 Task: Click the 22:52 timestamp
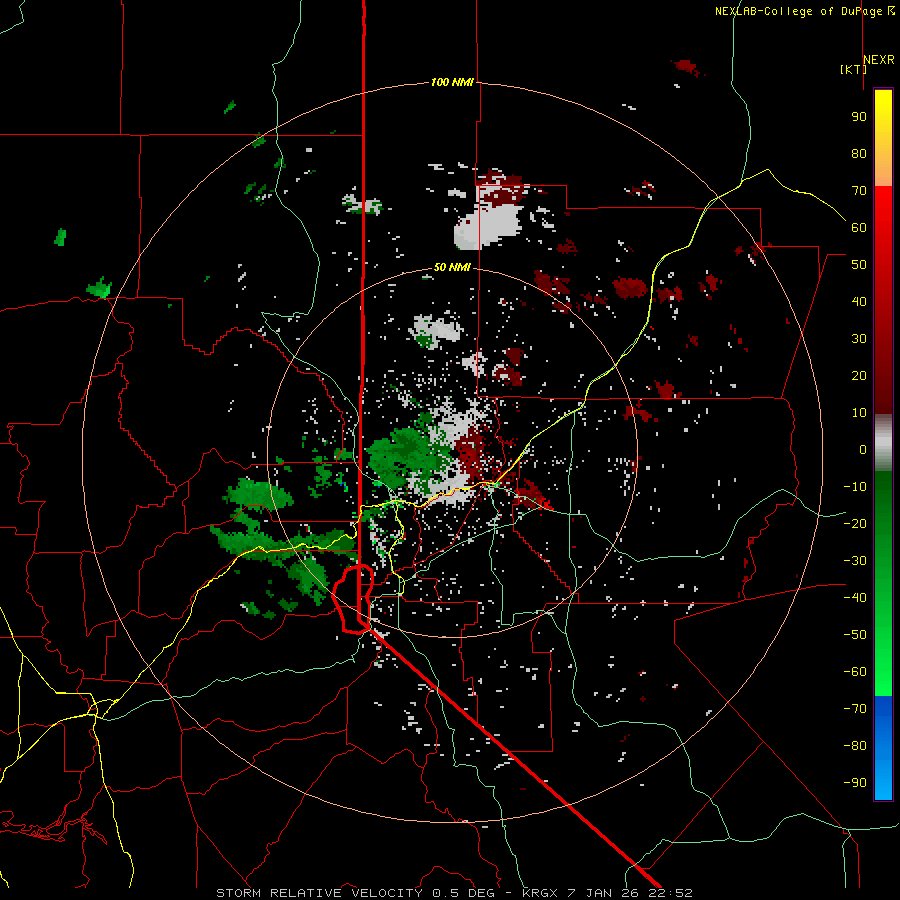[670, 893]
